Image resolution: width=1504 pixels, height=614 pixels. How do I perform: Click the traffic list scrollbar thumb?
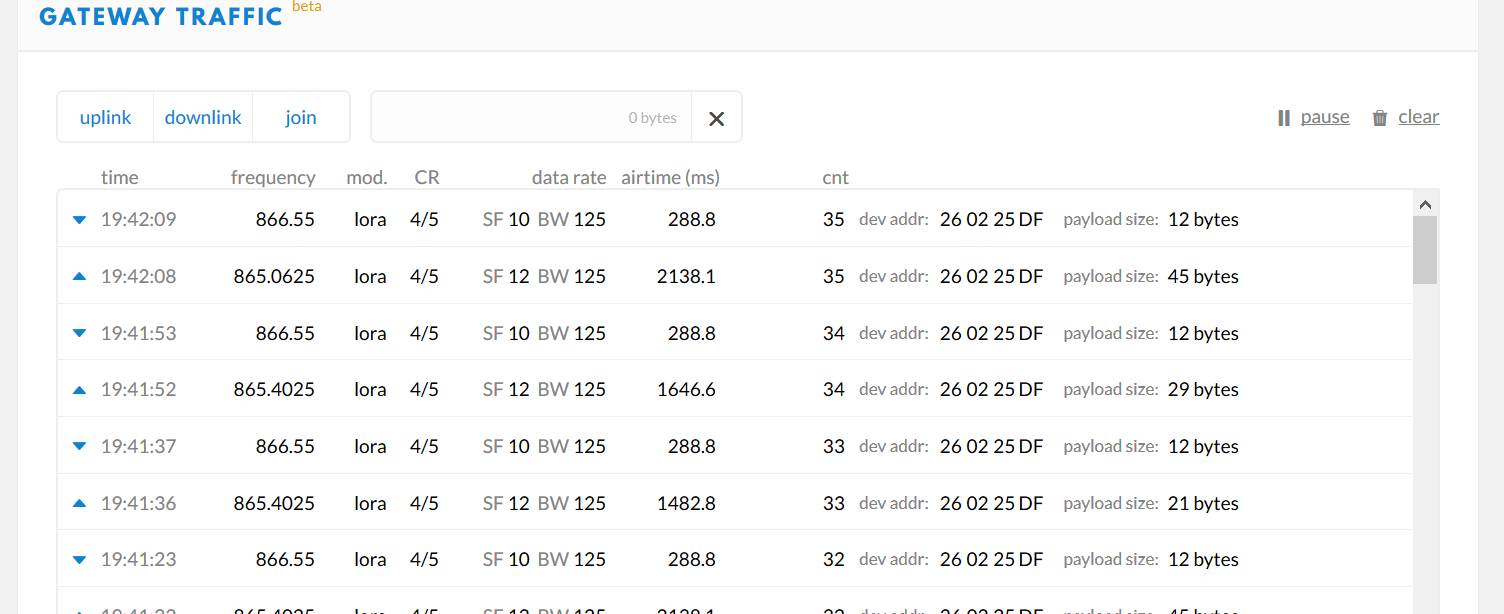[x=1425, y=250]
